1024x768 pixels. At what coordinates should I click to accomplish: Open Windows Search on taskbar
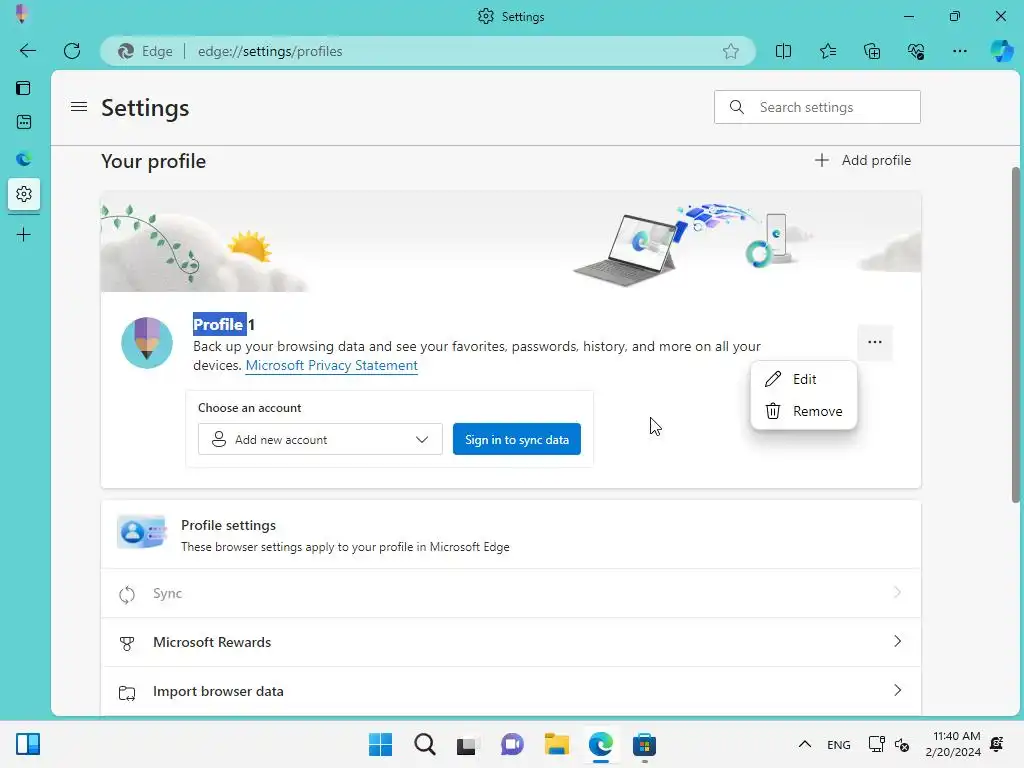click(x=424, y=744)
